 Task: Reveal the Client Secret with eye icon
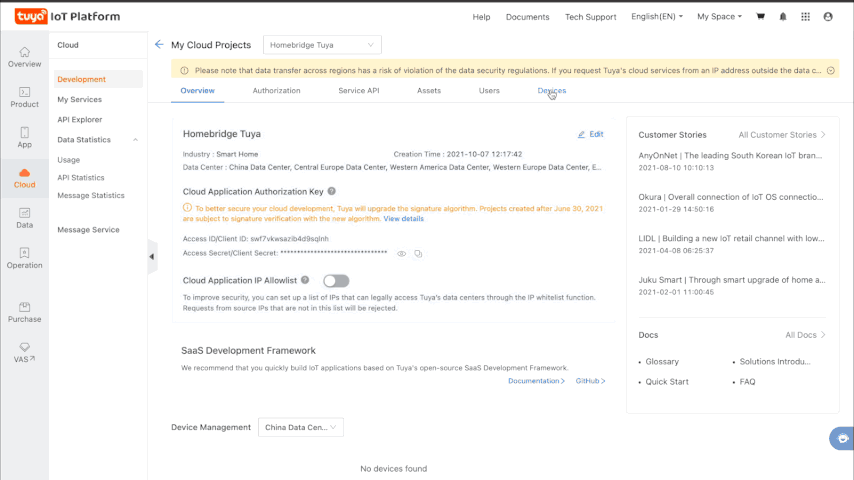coord(401,253)
